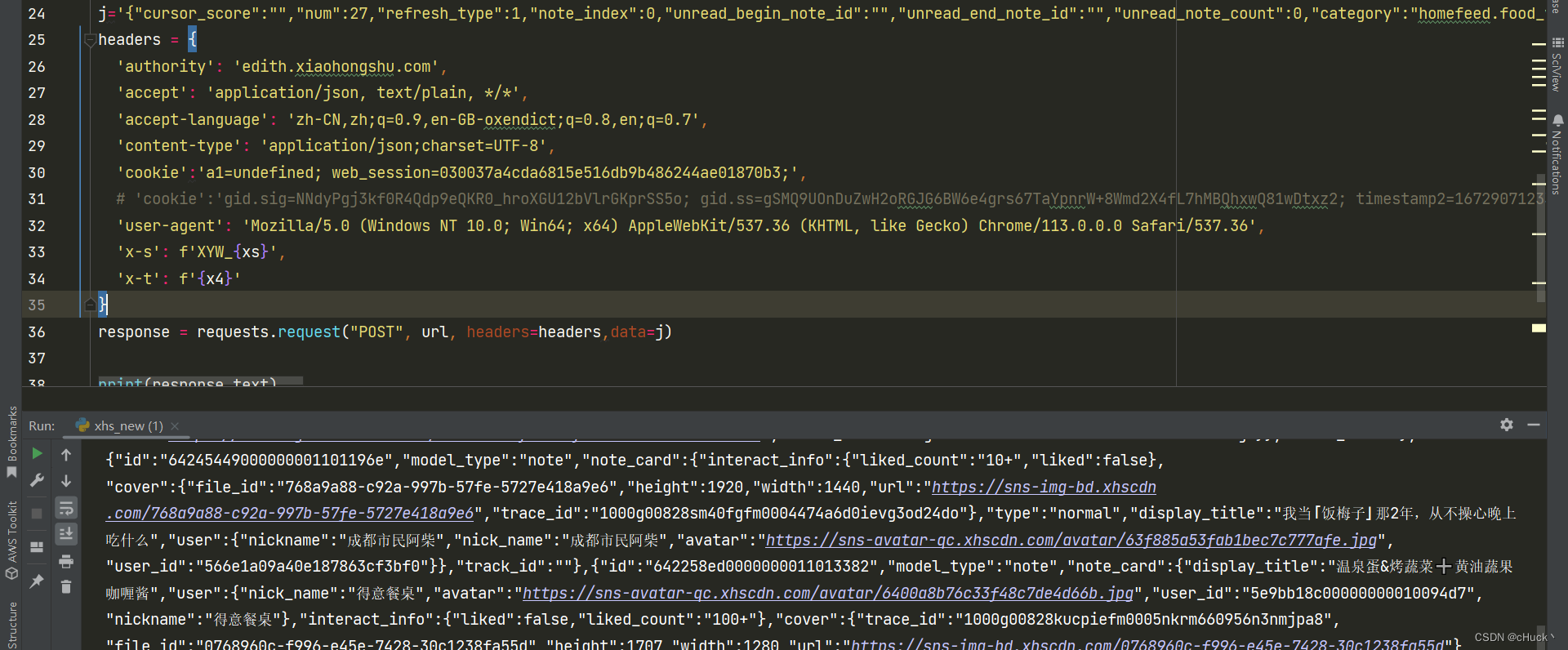Open the sns-img-bd.xhscdn cover URL link
The height and width of the screenshot is (650, 1568).
[1044, 487]
